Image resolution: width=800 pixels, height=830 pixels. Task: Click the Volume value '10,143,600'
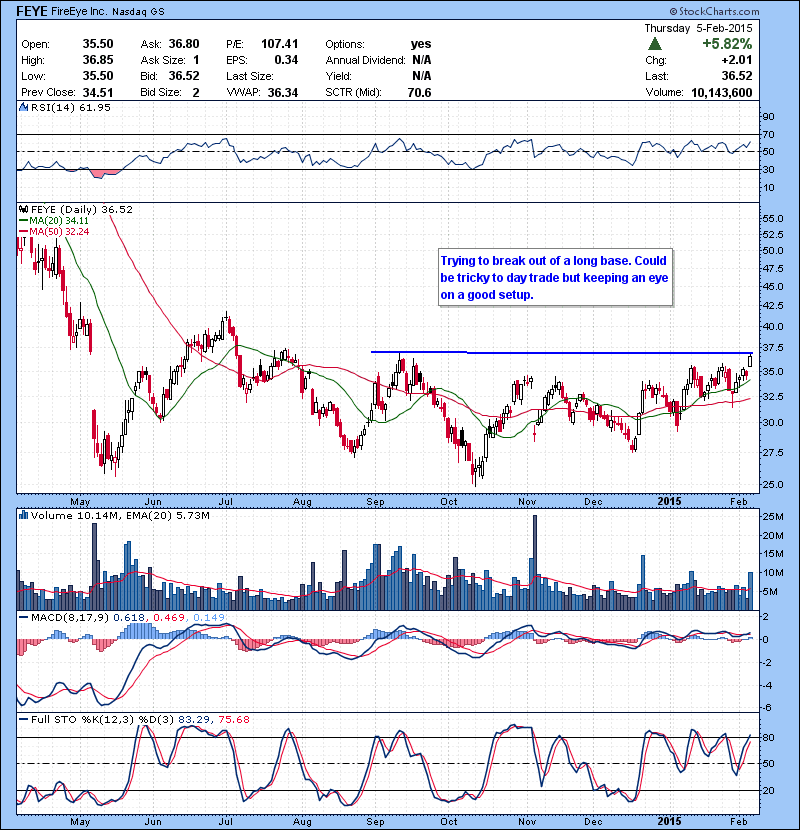pyautogui.click(x=722, y=93)
